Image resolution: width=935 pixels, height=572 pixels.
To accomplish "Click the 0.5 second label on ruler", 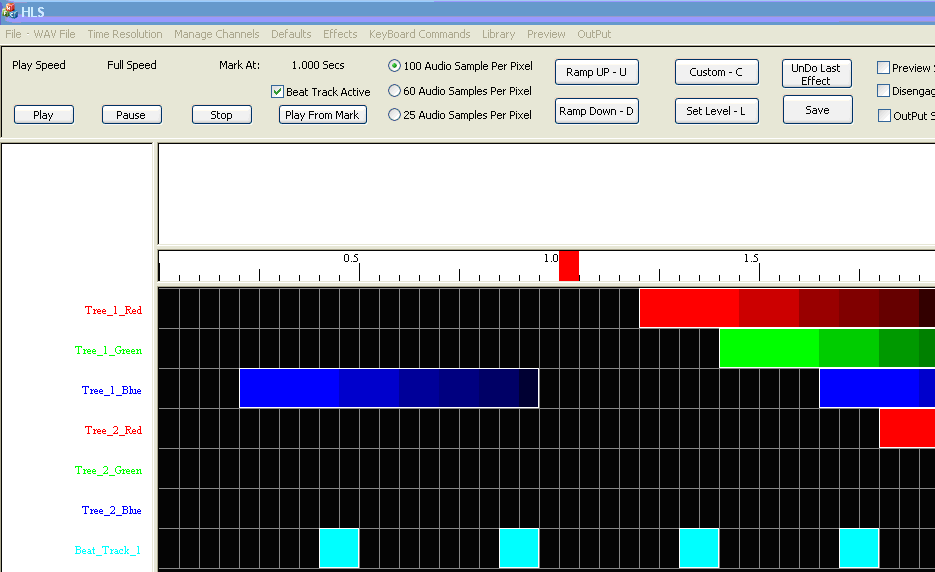I will tap(351, 258).
